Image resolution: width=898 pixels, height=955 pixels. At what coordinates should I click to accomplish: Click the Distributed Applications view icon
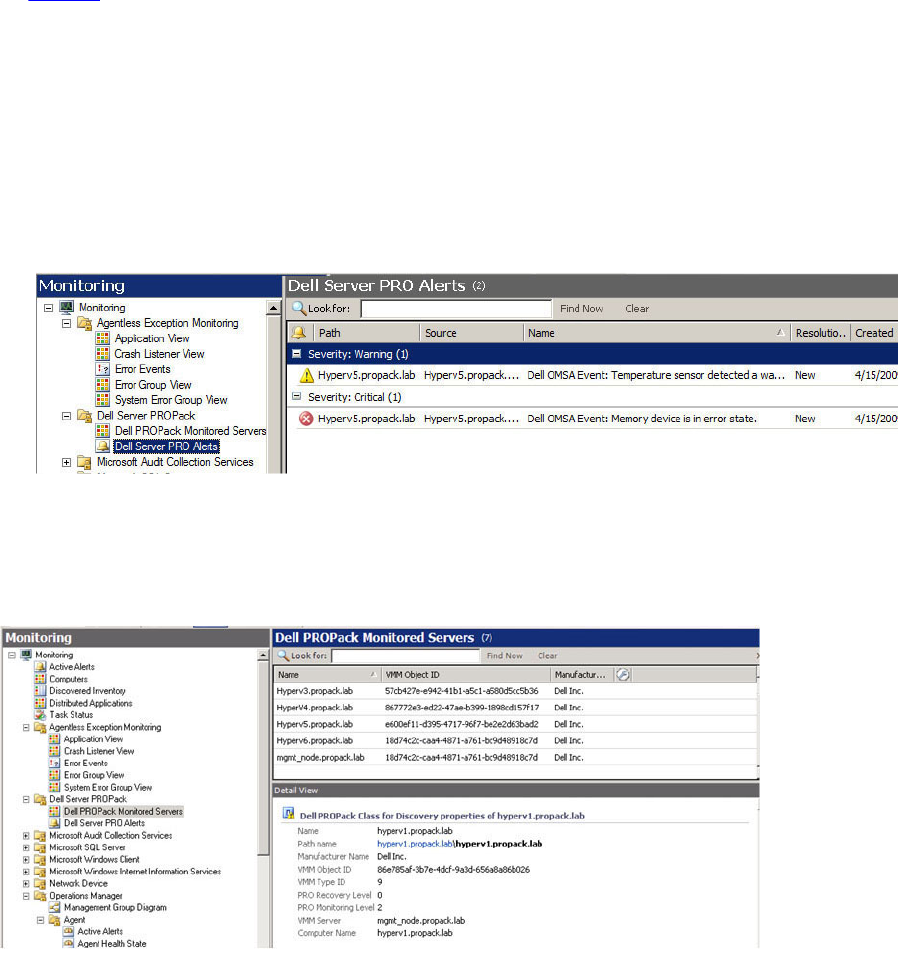coord(40,703)
